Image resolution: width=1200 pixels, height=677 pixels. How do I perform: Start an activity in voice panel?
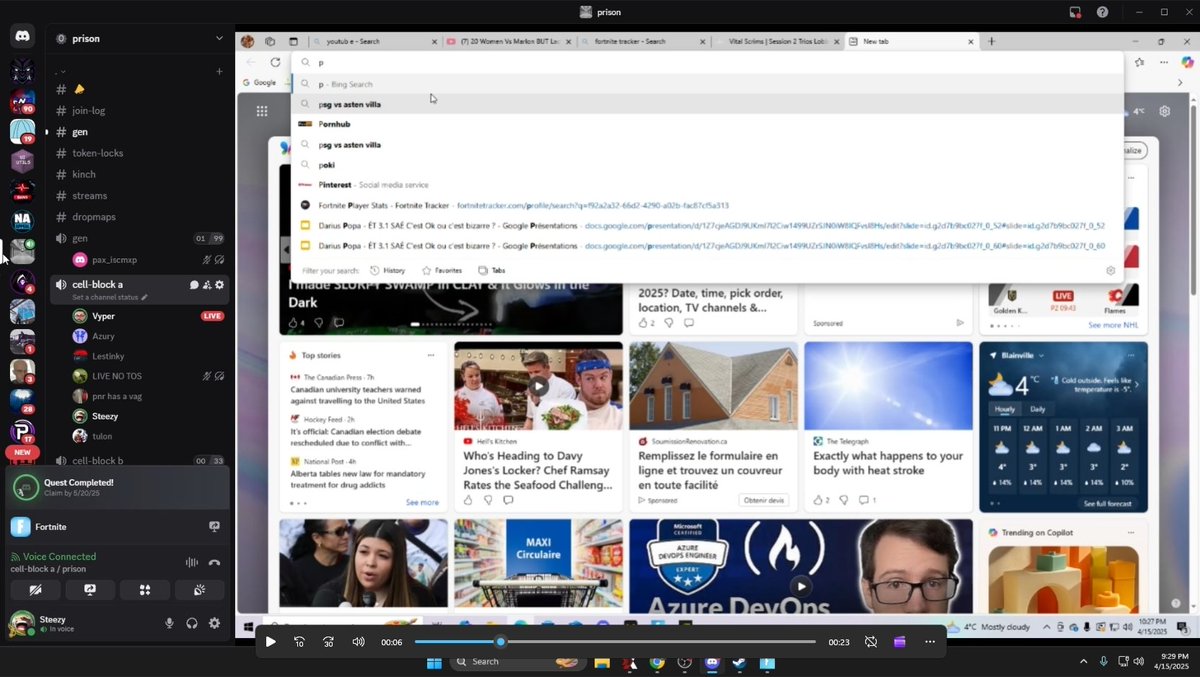pyautogui.click(x=145, y=590)
